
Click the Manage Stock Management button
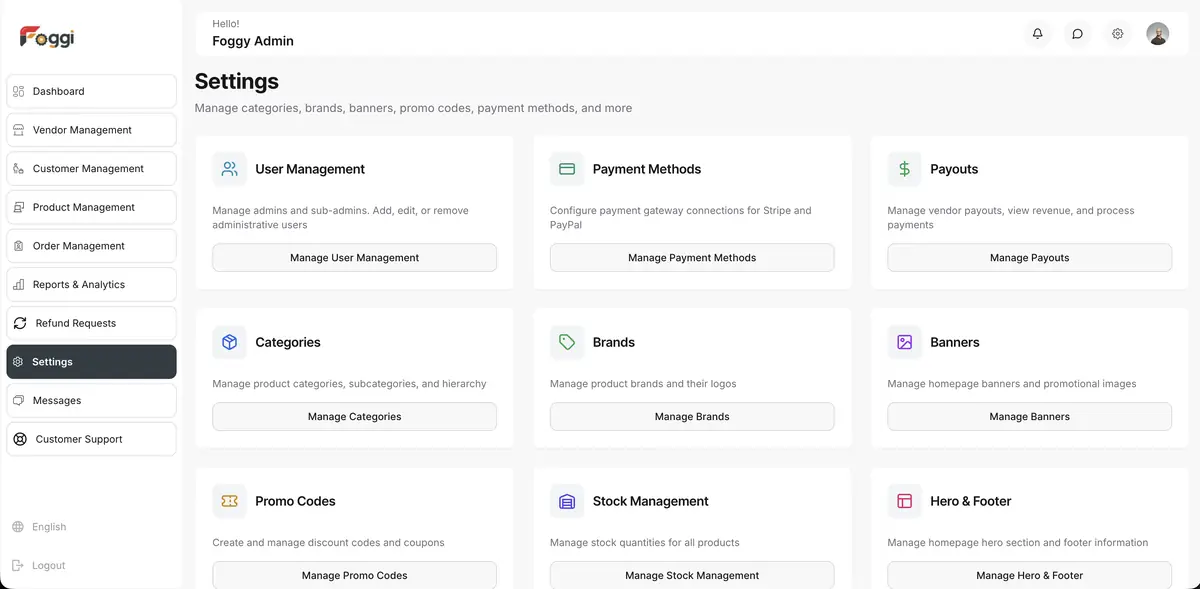pyautogui.click(x=692, y=575)
